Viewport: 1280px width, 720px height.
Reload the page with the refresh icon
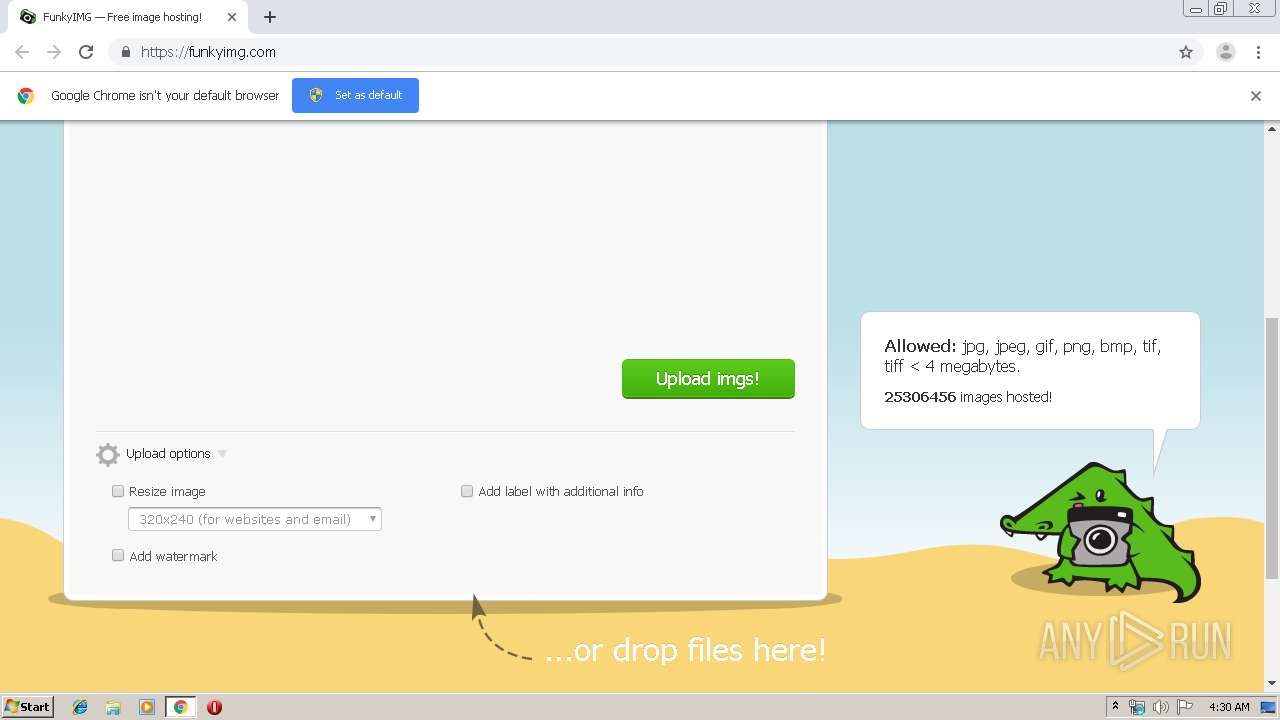(86, 52)
